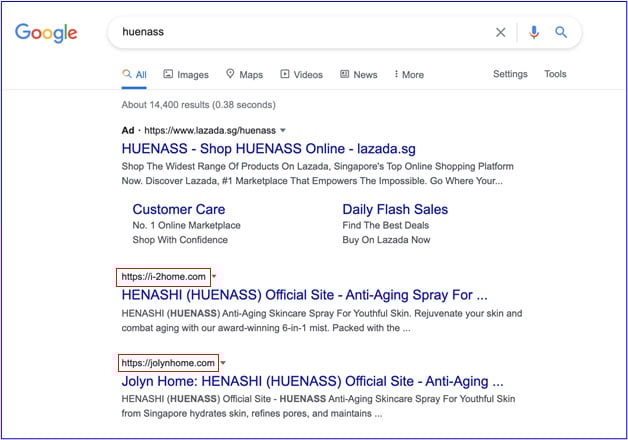
Task: Open the Daily Flash Sales sitelink
Action: [x=395, y=209]
